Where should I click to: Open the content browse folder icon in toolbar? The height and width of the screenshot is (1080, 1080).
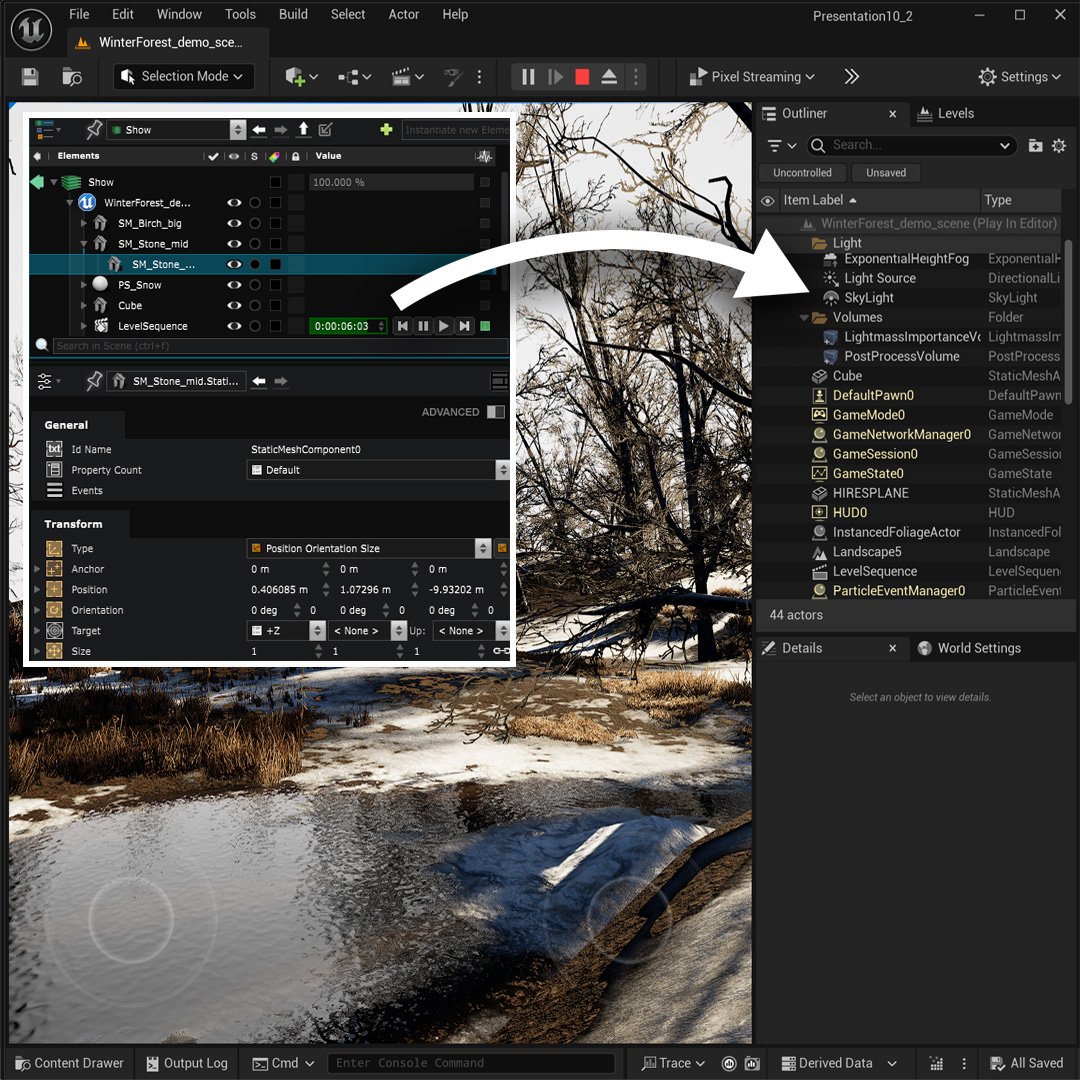72,76
